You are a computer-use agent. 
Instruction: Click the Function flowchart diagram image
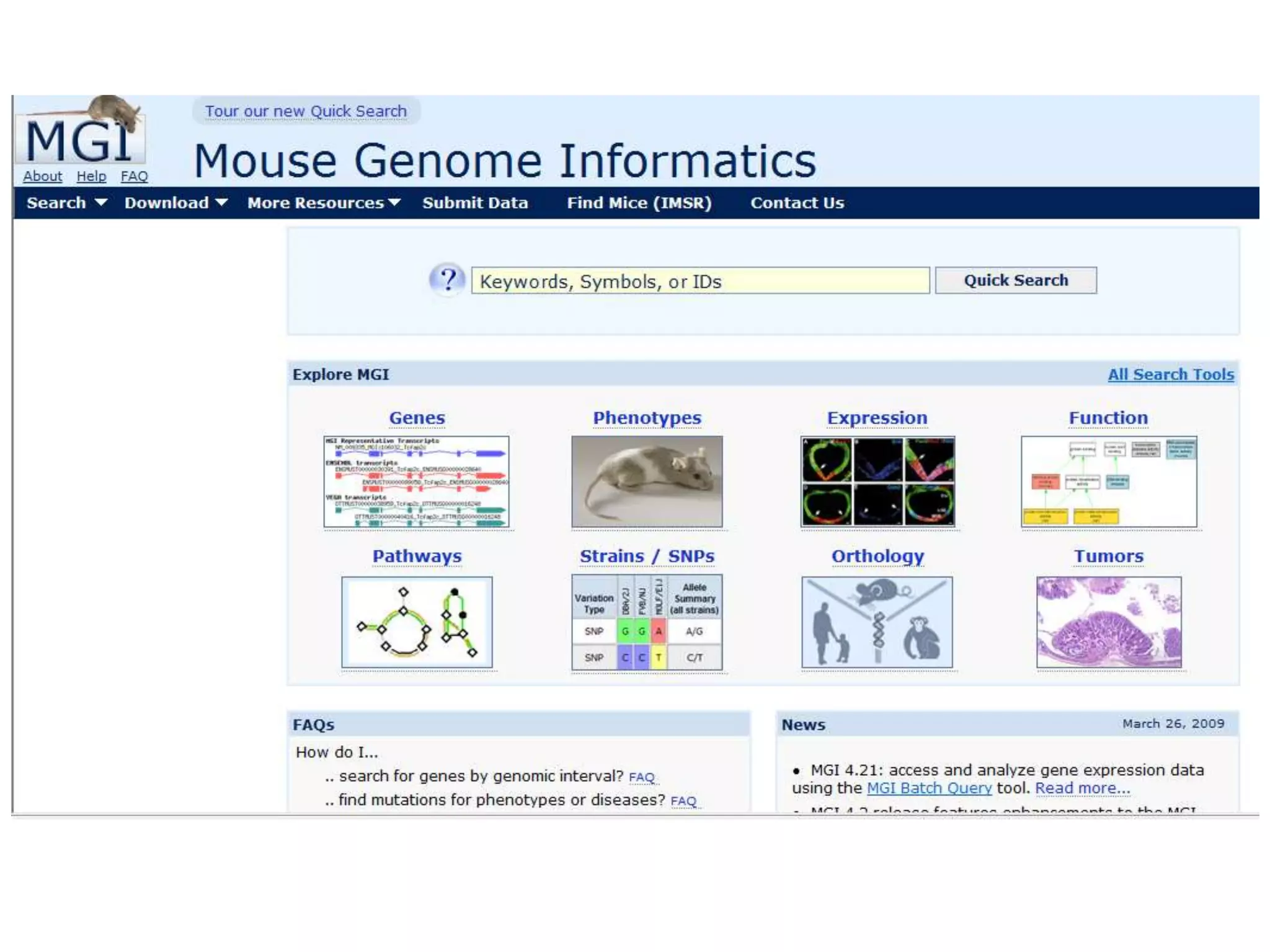(1108, 482)
